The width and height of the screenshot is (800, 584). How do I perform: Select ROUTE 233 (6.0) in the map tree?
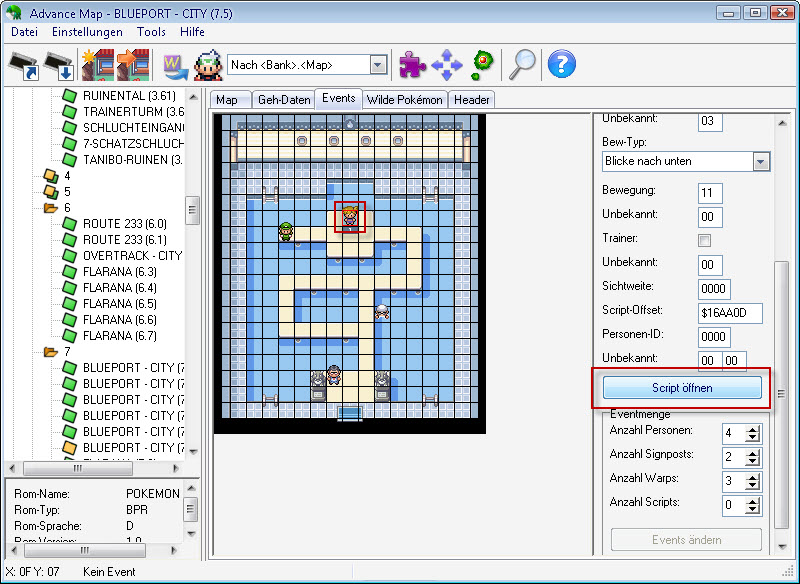[124, 223]
